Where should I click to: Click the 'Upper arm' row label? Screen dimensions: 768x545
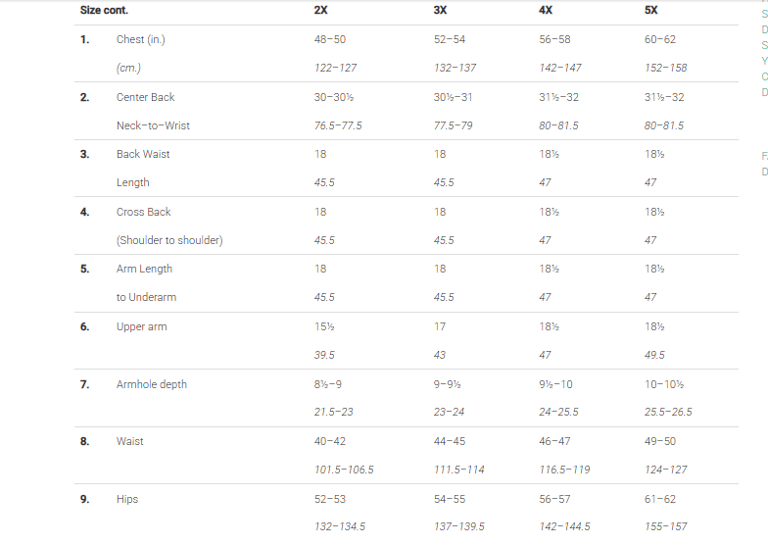141,327
